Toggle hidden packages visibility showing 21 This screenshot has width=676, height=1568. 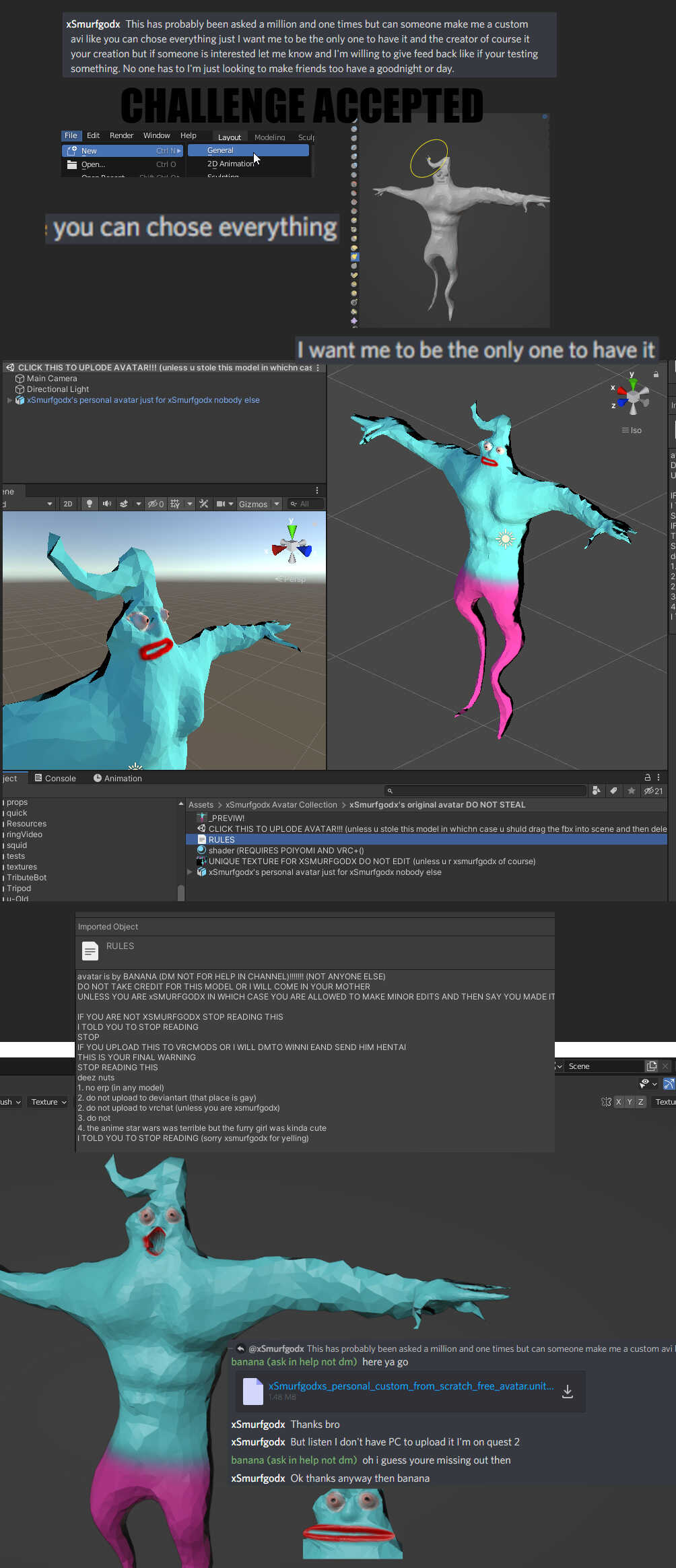click(653, 791)
